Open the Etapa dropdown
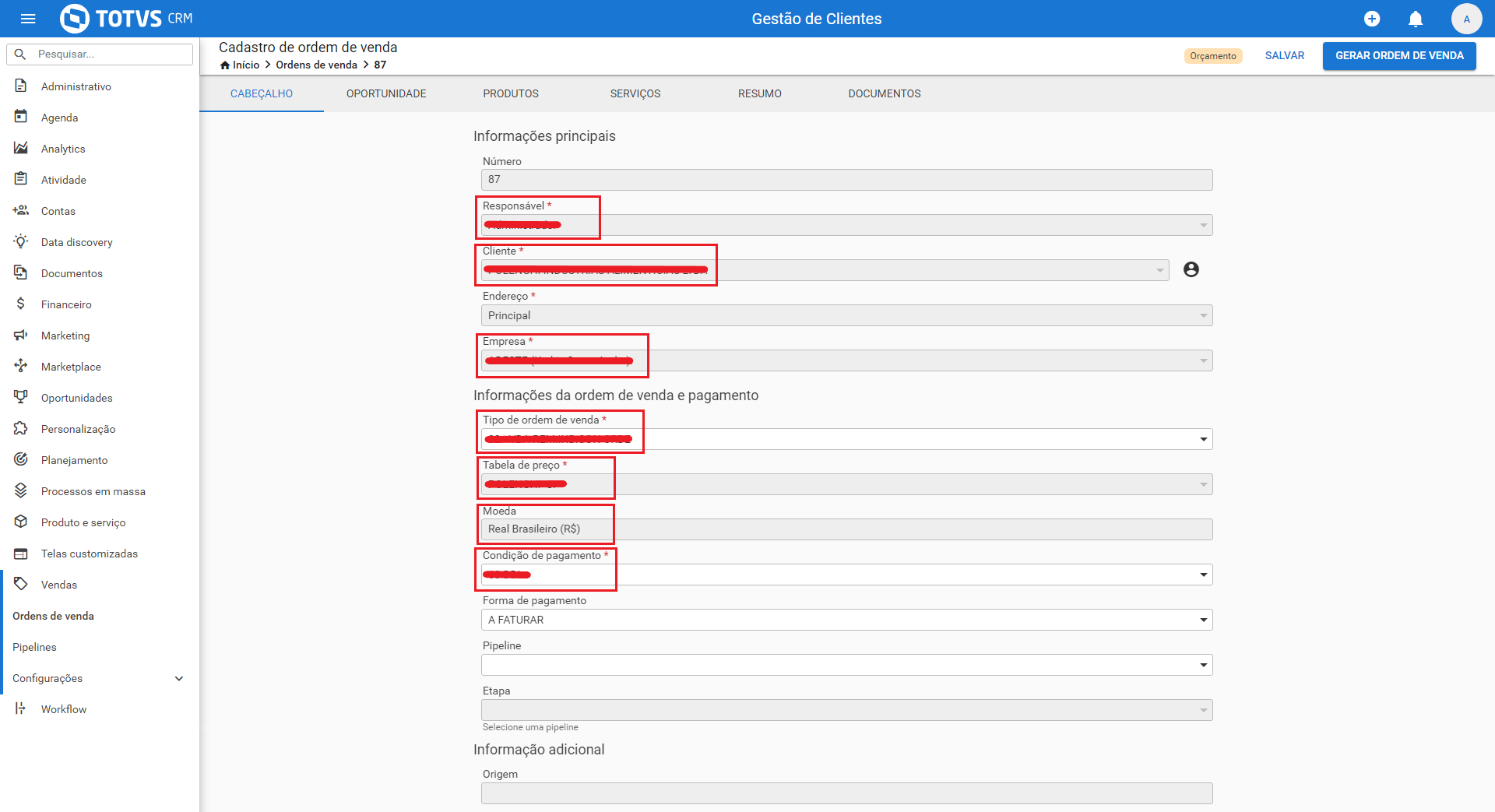Image resolution: width=1495 pixels, height=812 pixels. coord(847,710)
